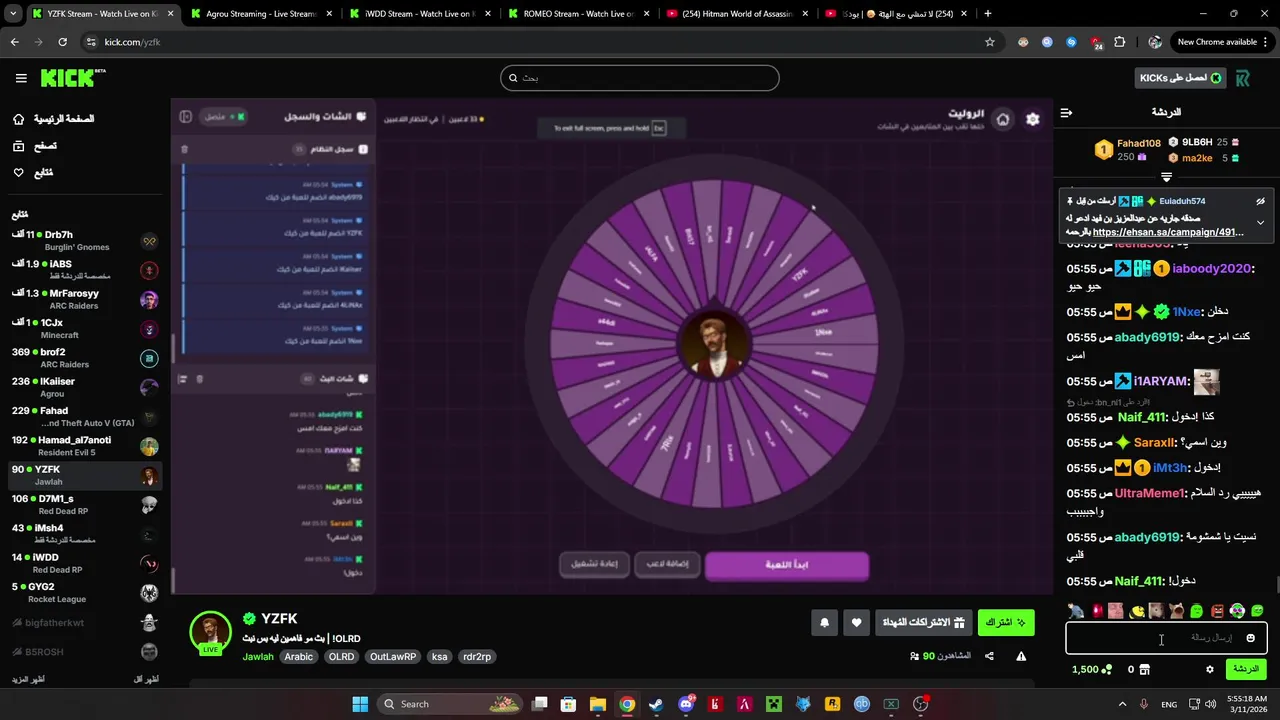Open the emoji picker in chat input
Image resolution: width=1280 pixels, height=720 pixels.
click(1250, 638)
